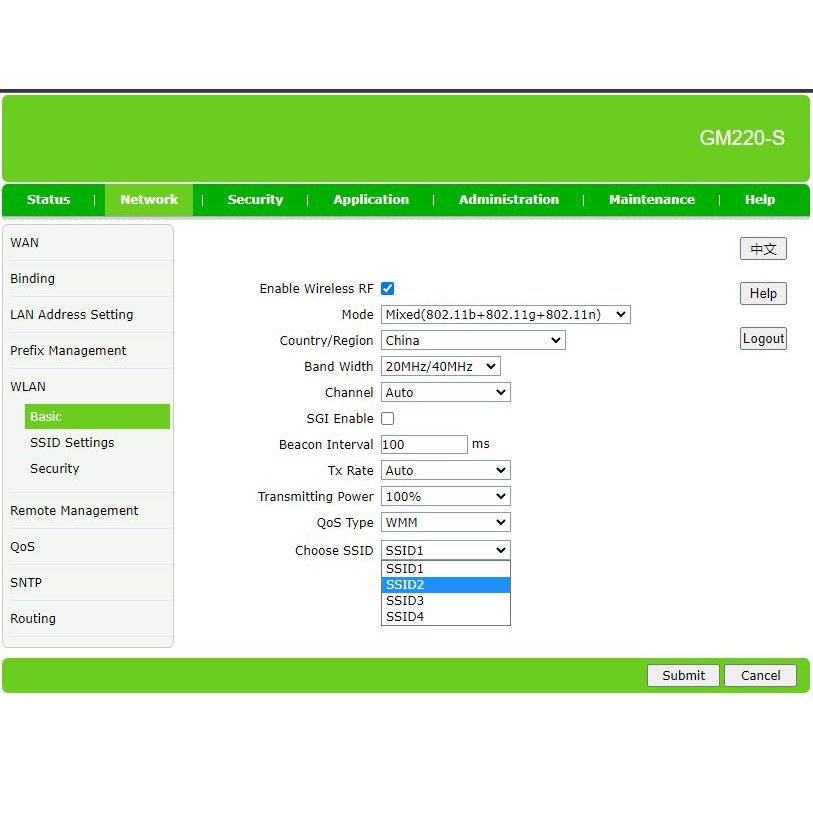Open the wireless Mode dropdown
The height and width of the screenshot is (813, 813).
[505, 314]
